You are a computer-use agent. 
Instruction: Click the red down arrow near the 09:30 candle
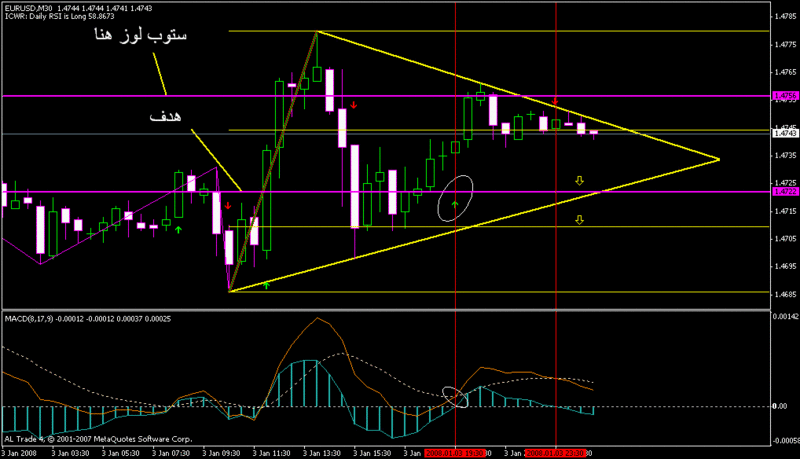(228, 206)
